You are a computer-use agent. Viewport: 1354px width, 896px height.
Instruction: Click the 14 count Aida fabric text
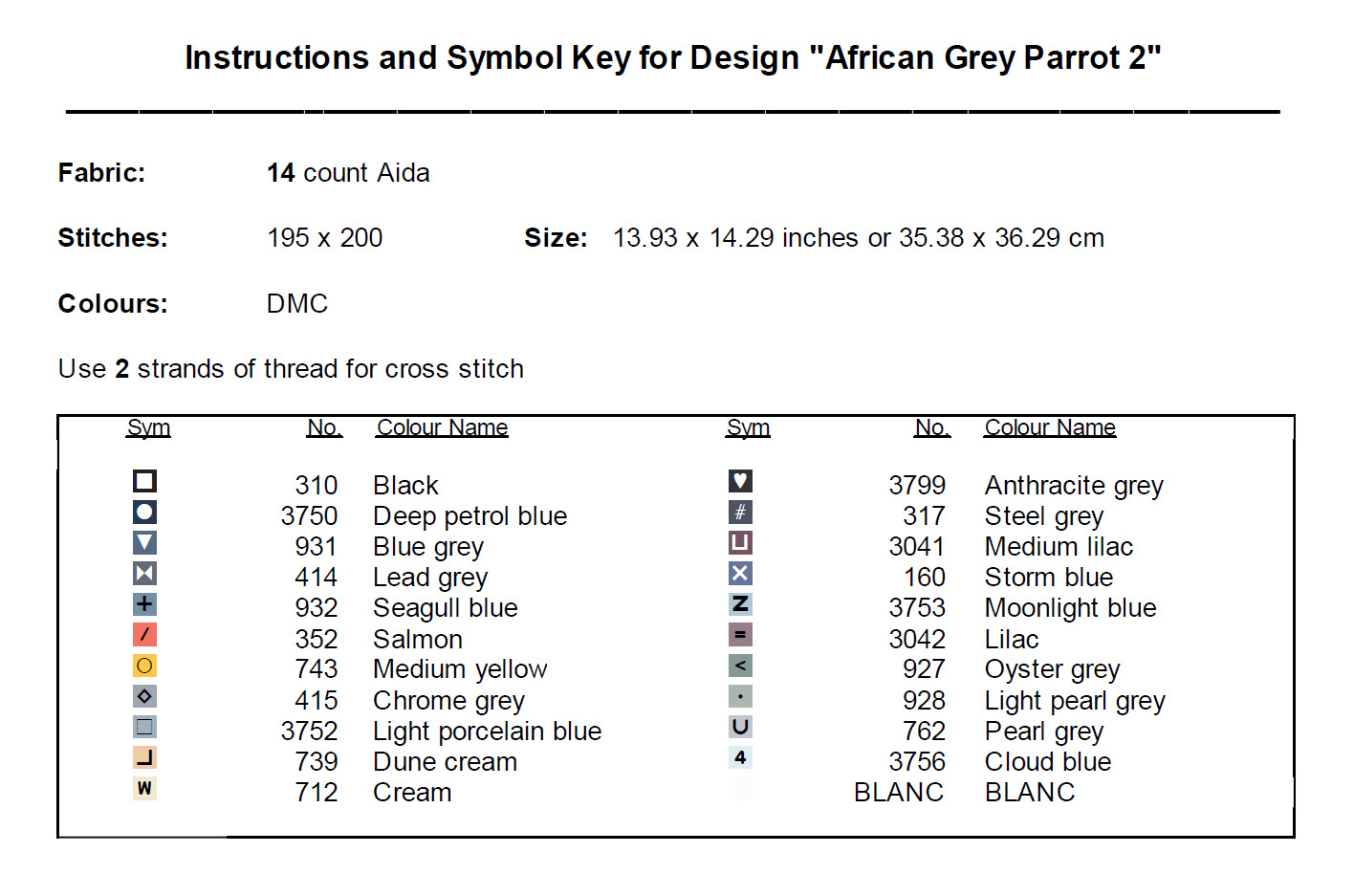click(348, 173)
